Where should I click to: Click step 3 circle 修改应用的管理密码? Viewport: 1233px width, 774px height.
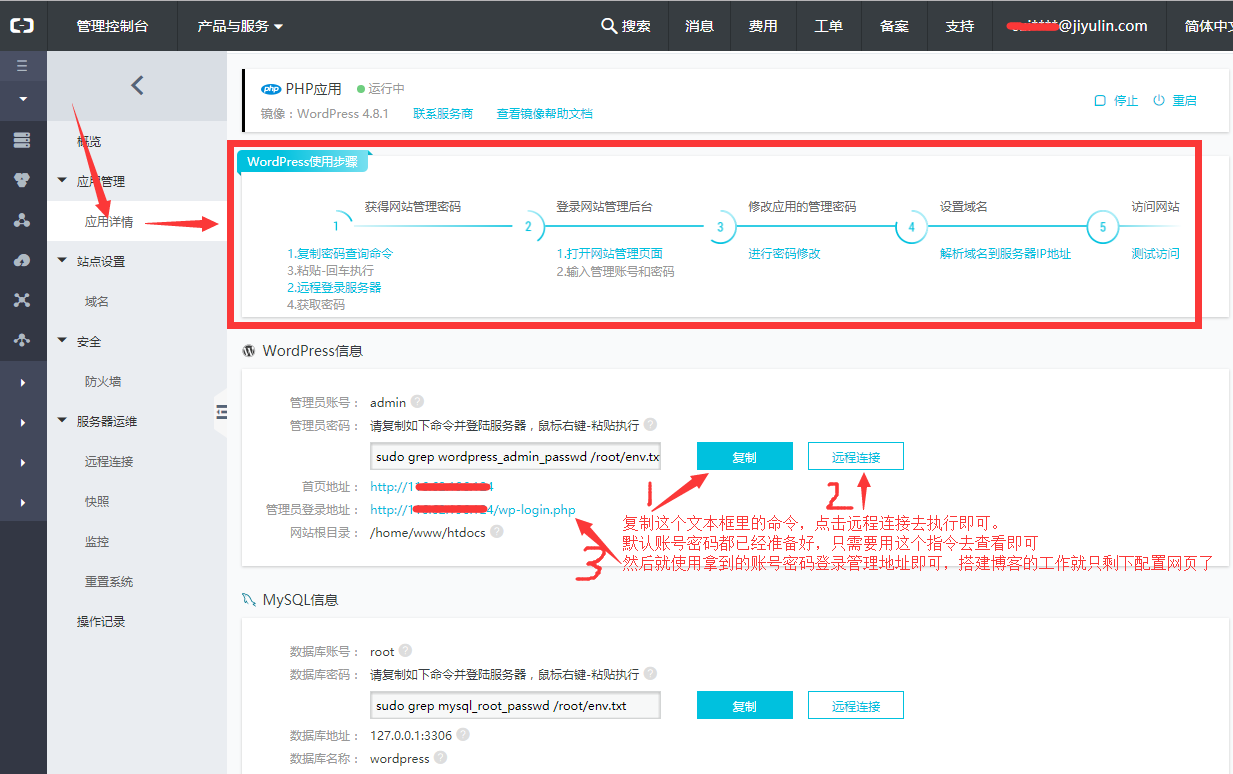[720, 226]
